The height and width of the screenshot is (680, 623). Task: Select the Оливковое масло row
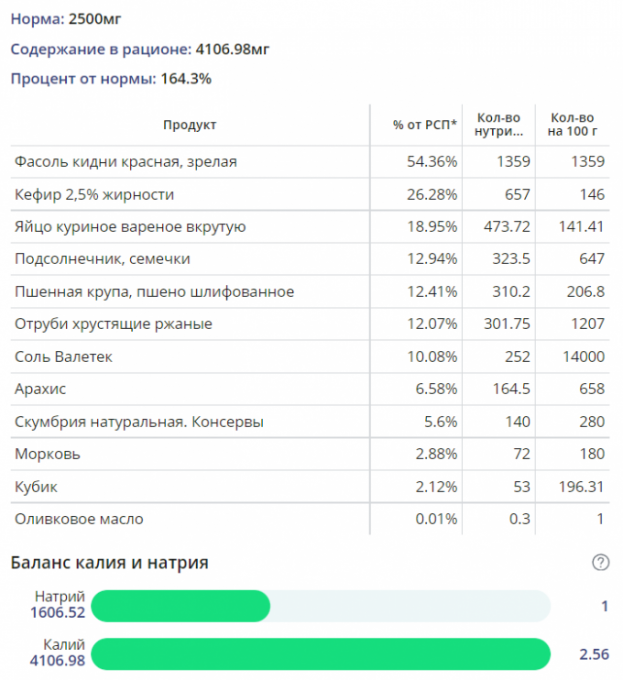79,519
